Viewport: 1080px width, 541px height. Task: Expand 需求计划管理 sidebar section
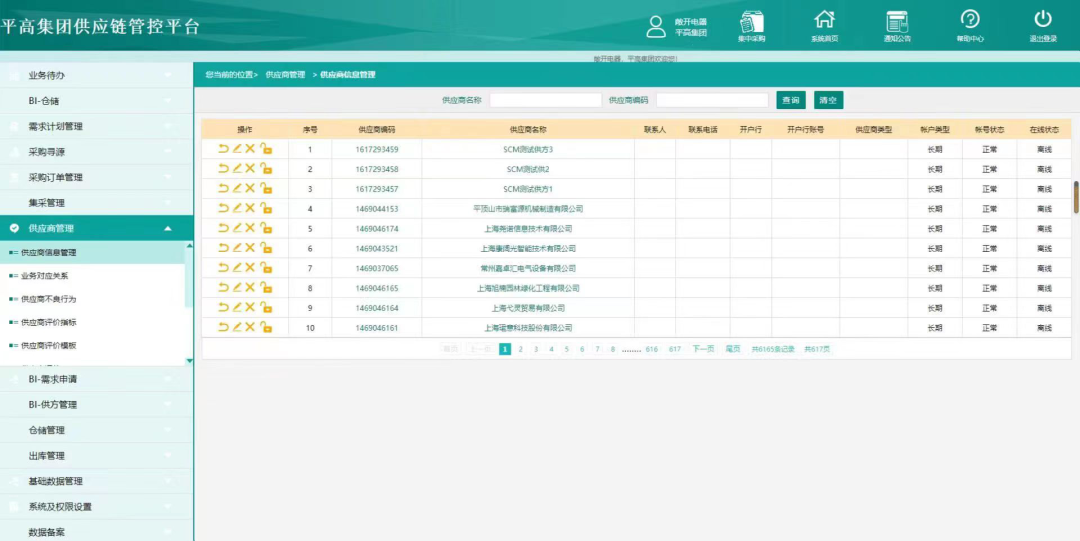coord(96,126)
